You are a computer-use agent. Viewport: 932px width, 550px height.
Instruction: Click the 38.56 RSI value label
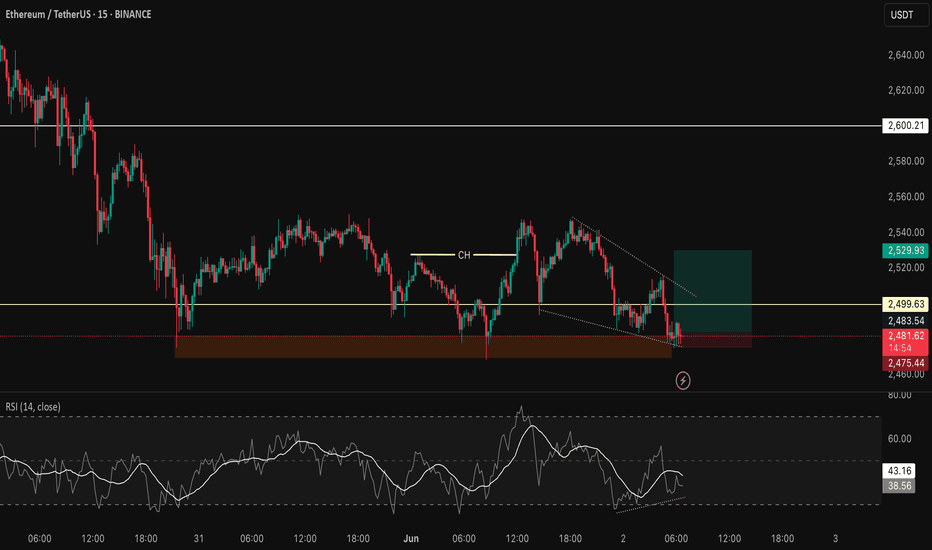899,486
